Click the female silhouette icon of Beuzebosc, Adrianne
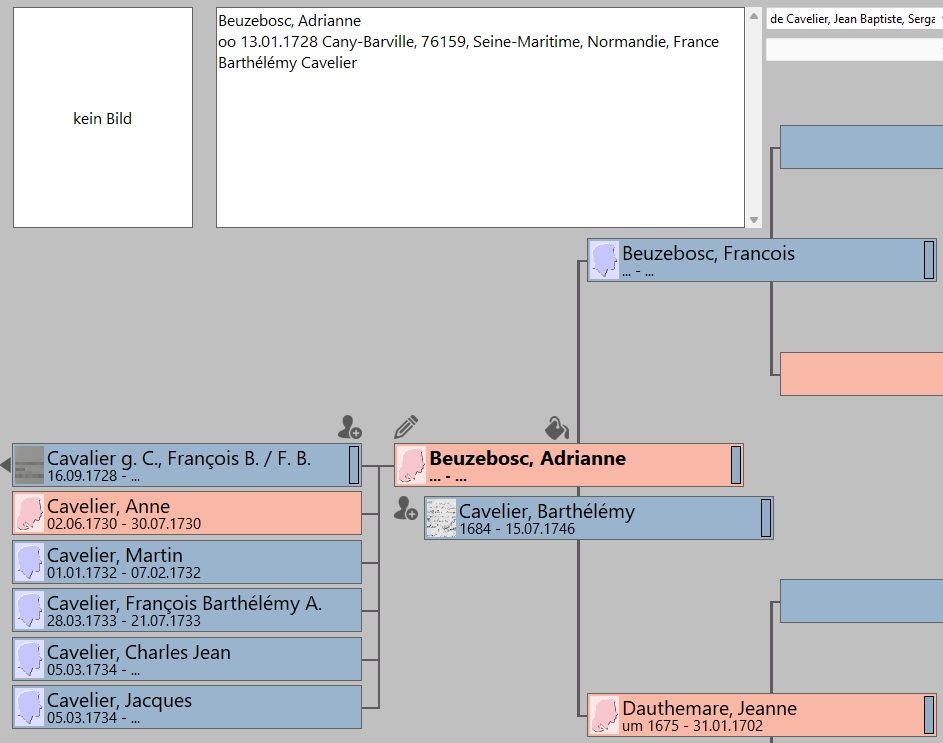The width and height of the screenshot is (943, 743). 412,465
